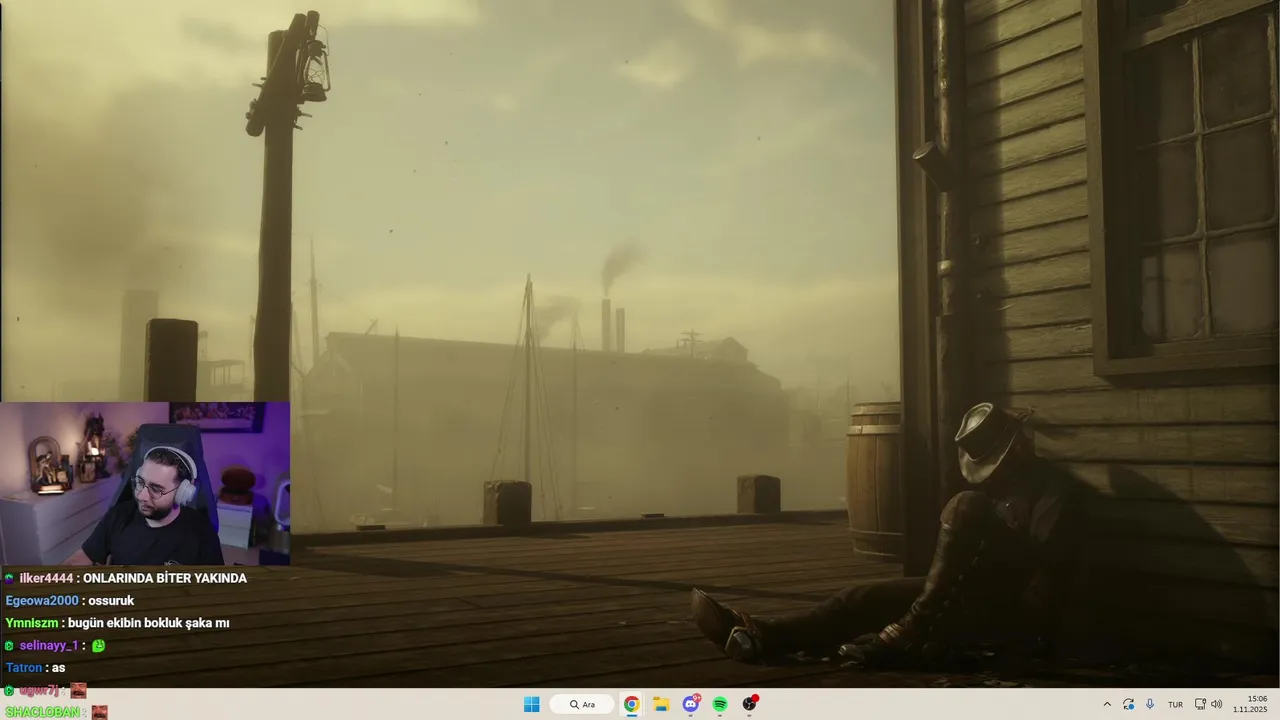Click the streamer webcam overlay
The height and width of the screenshot is (720, 1280).
(145, 484)
